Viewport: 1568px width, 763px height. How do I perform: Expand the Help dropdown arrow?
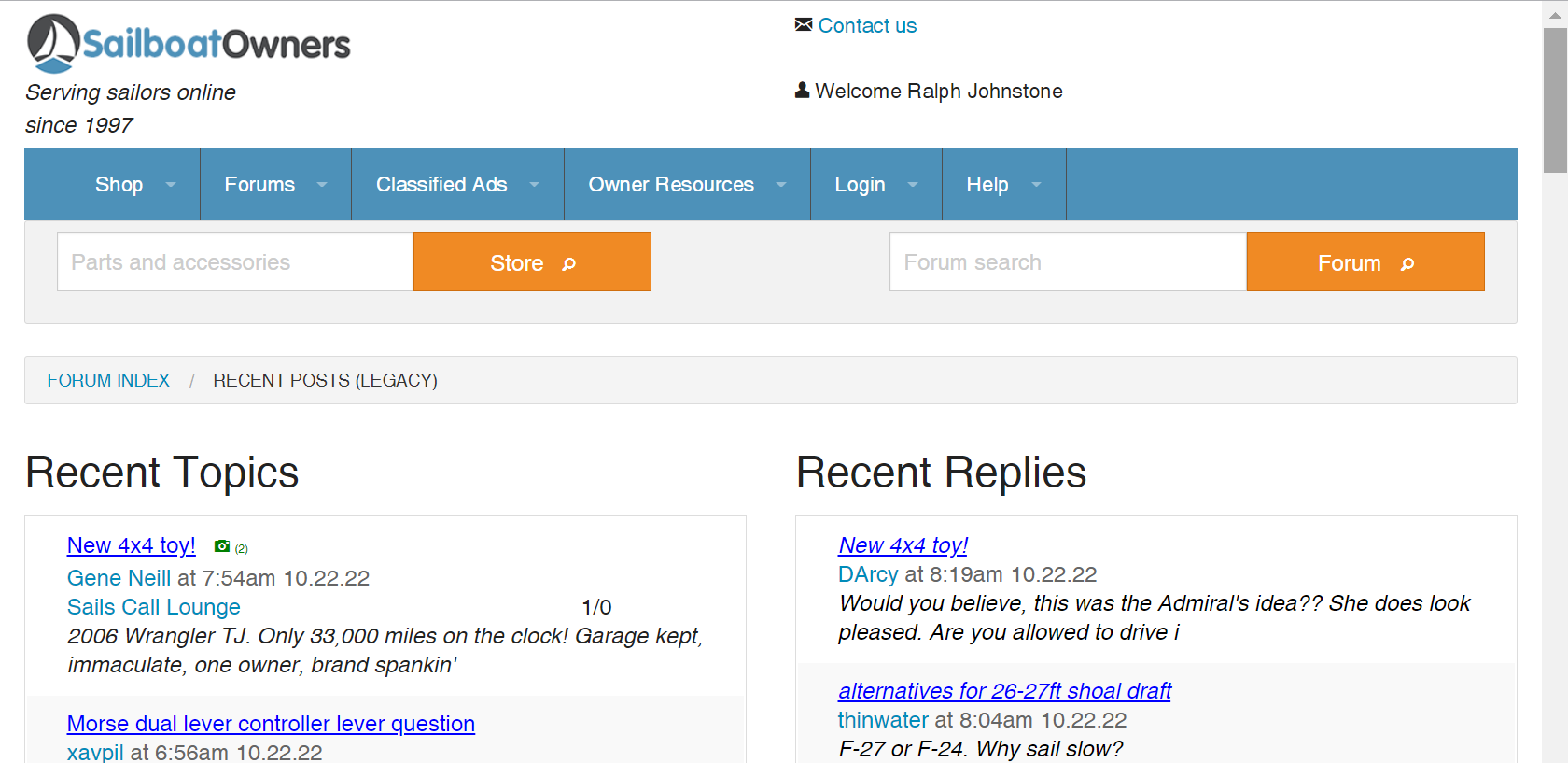coord(1036,185)
